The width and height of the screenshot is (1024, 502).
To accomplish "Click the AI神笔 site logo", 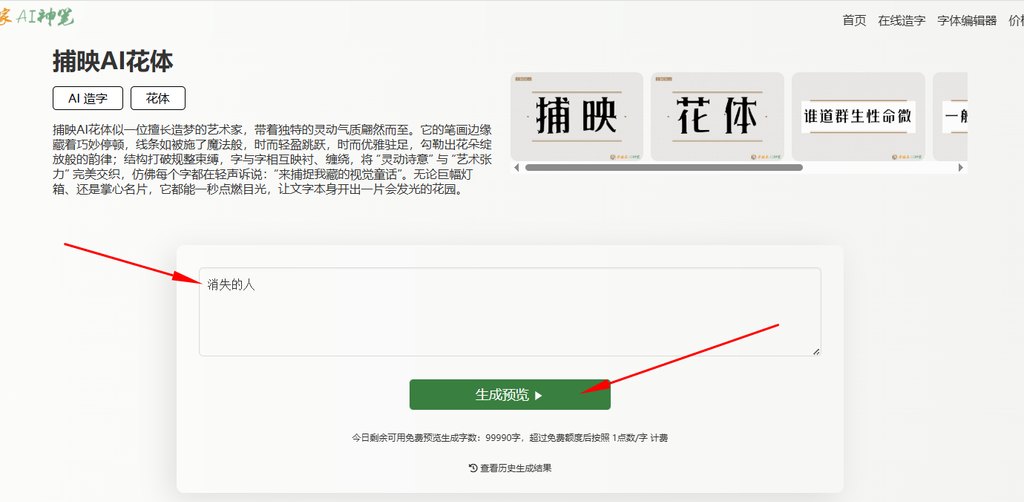I will [37, 18].
